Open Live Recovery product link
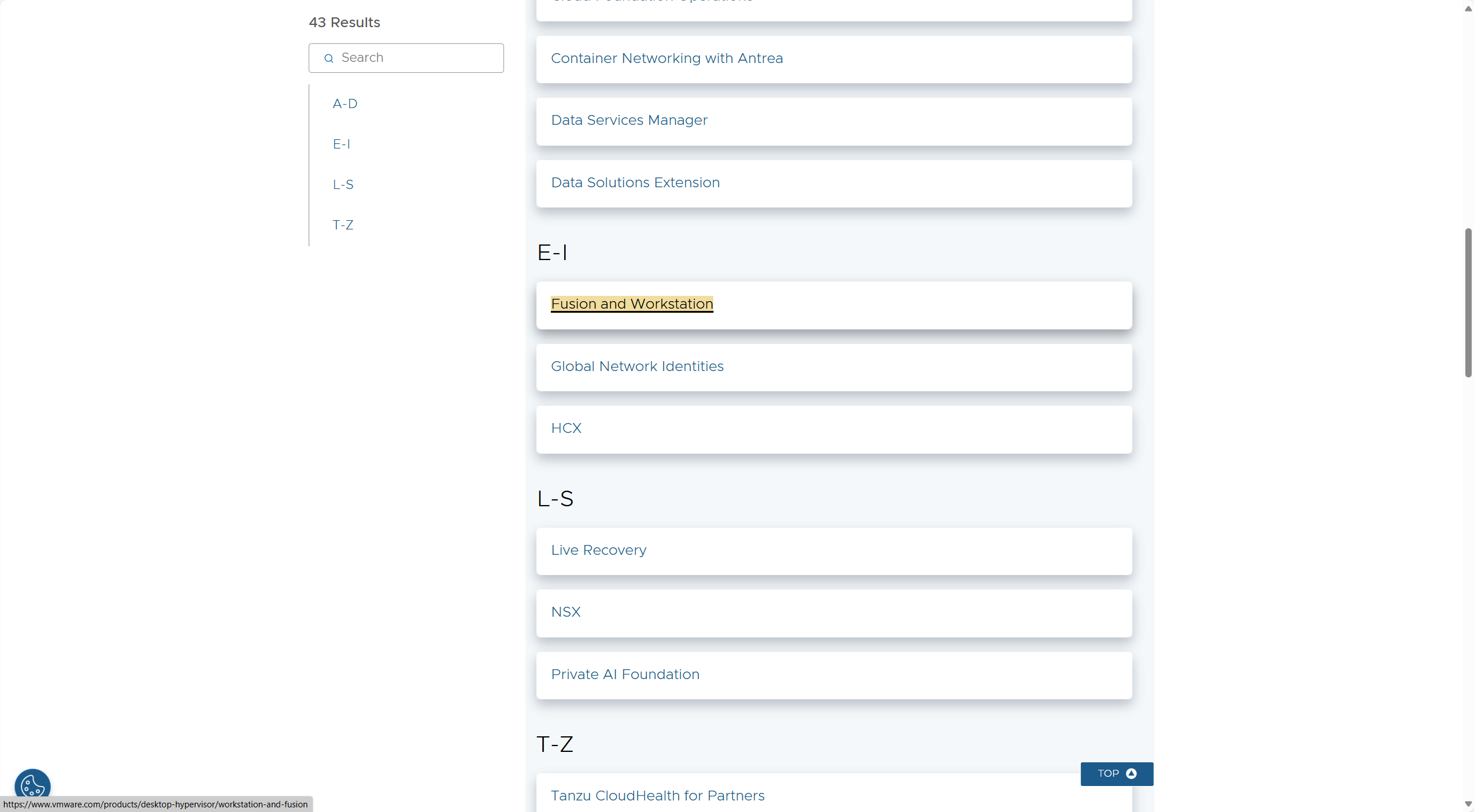 point(598,550)
